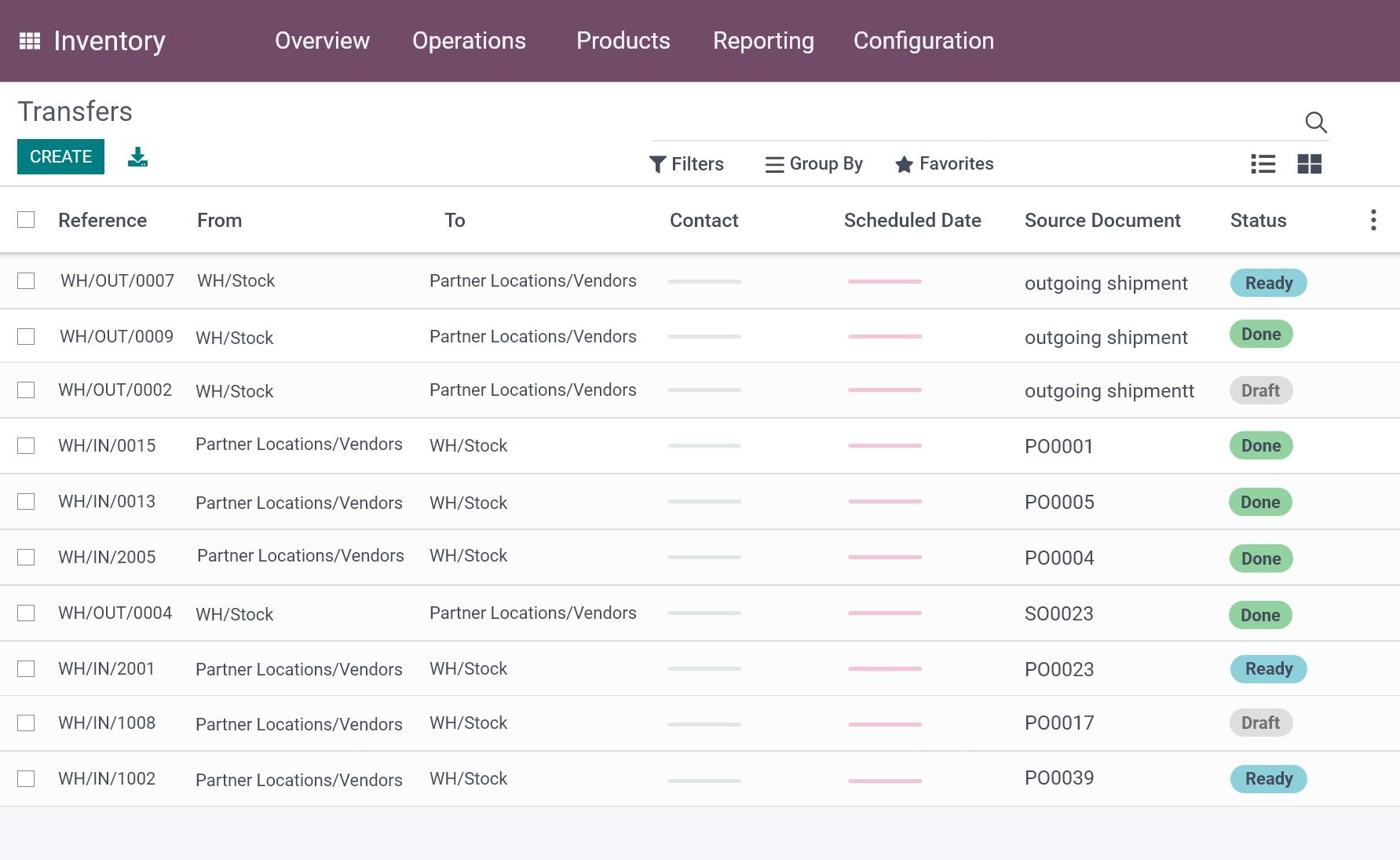The width and height of the screenshot is (1400, 860).
Task: Open the Configuration menu
Action: pos(923,41)
